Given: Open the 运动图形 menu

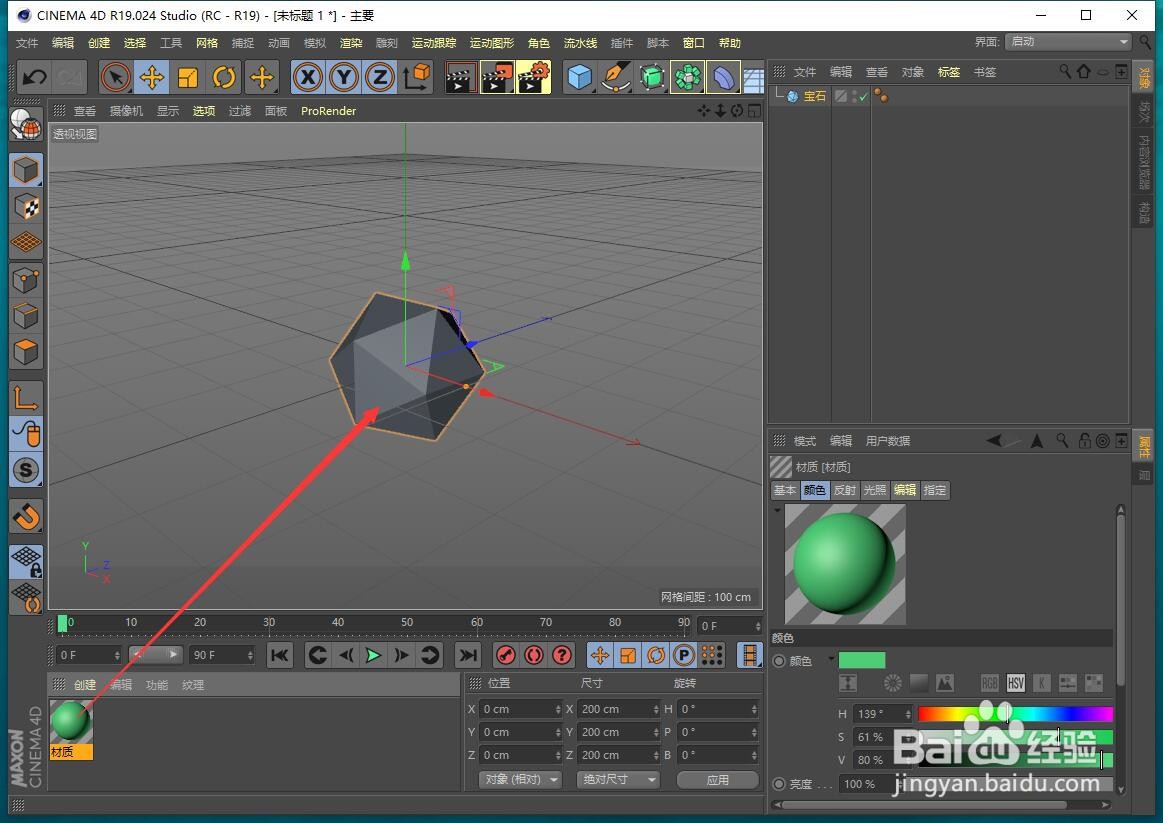Looking at the screenshot, I should coord(492,43).
